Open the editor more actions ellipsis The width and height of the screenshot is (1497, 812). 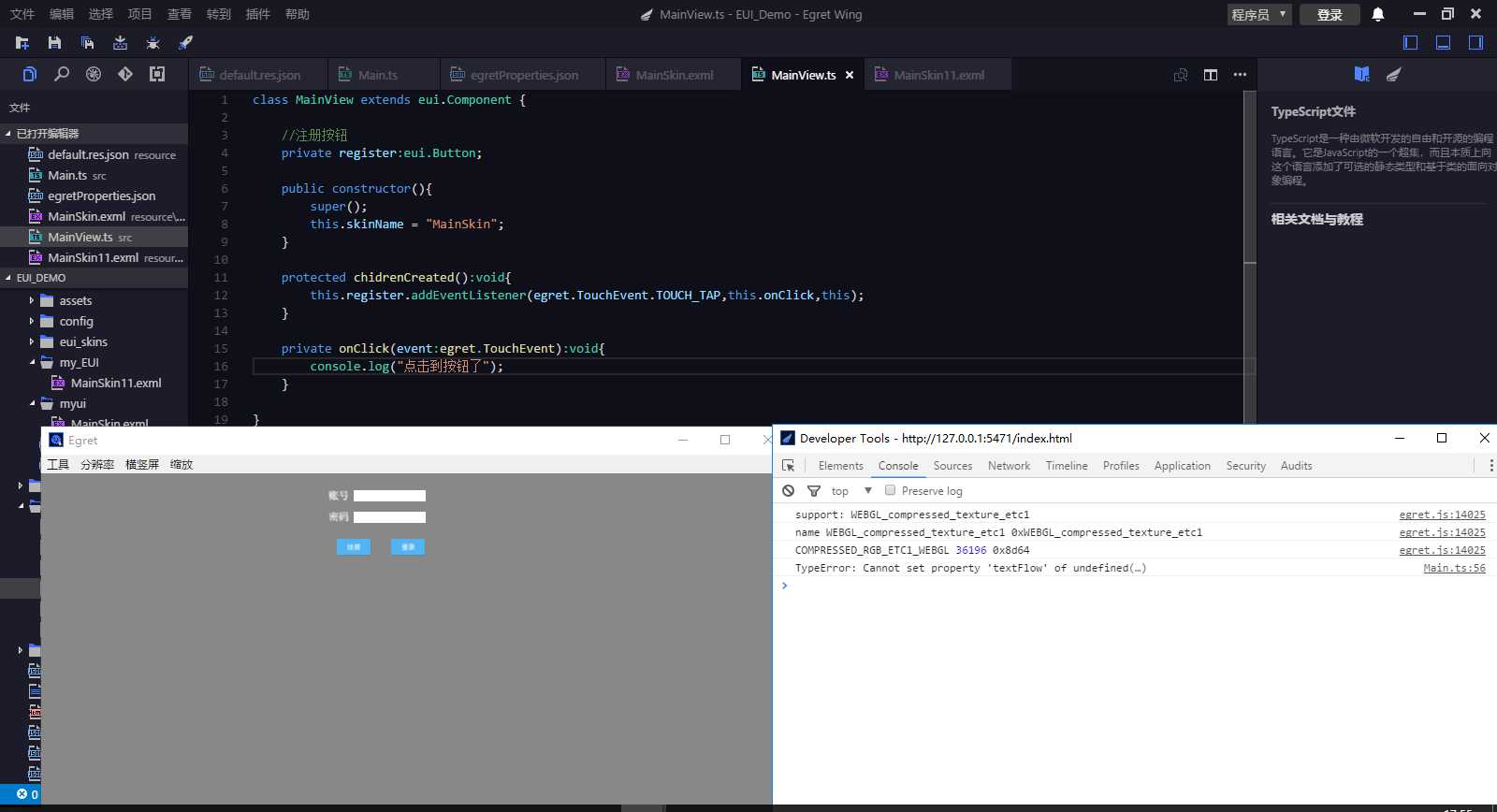[x=1240, y=75]
